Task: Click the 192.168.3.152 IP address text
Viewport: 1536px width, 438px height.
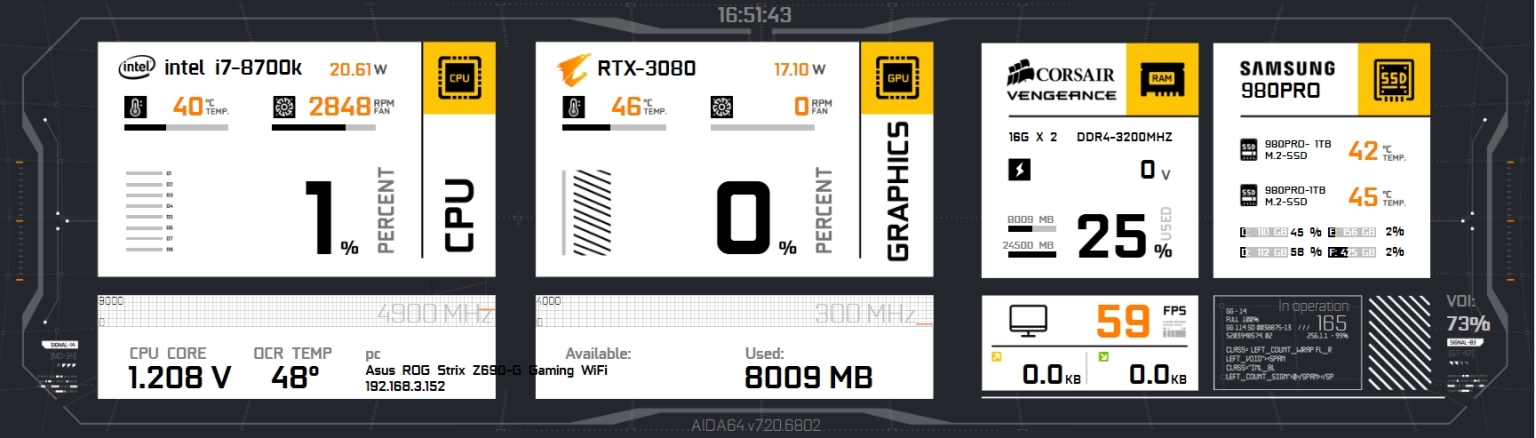Action: click(406, 386)
